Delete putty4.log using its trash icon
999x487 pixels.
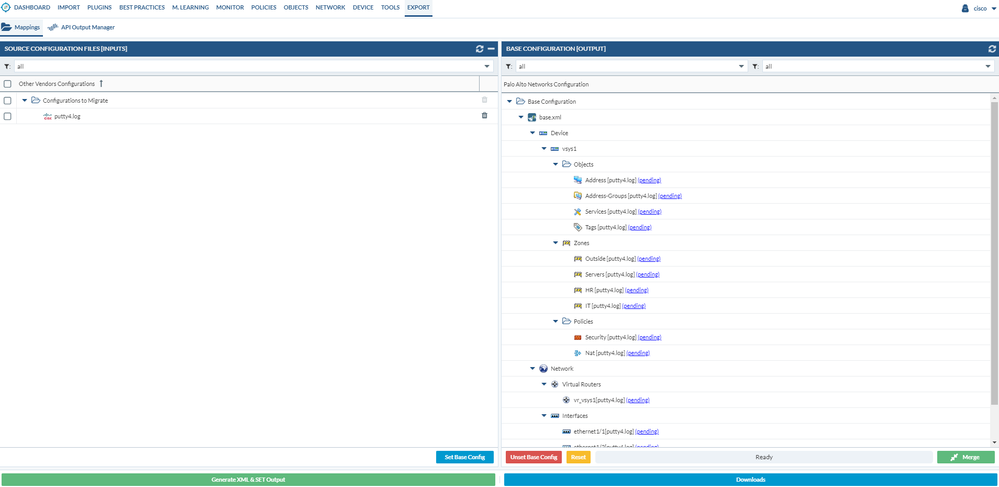point(484,115)
